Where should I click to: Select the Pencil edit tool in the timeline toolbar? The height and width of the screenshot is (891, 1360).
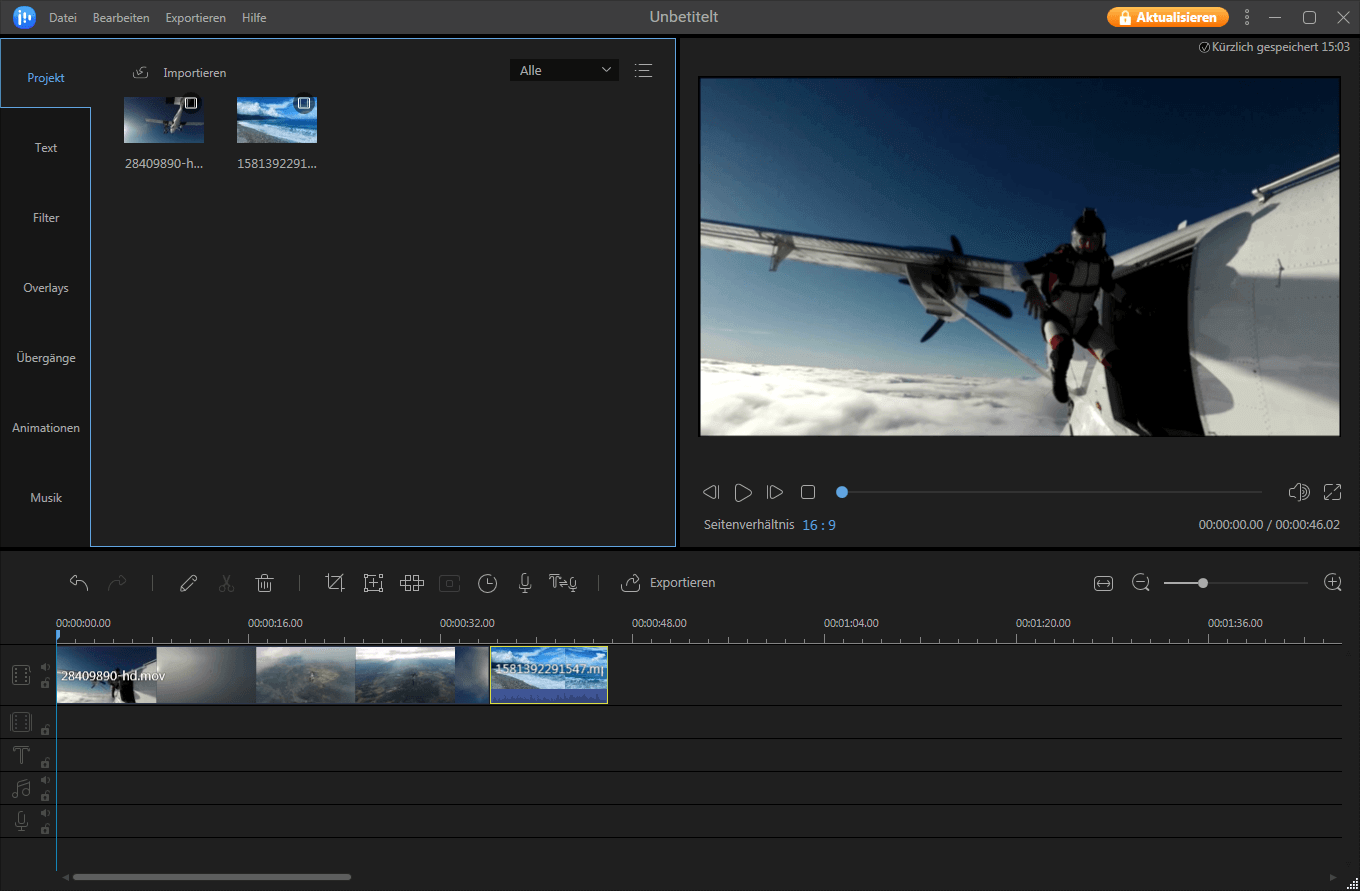188,583
